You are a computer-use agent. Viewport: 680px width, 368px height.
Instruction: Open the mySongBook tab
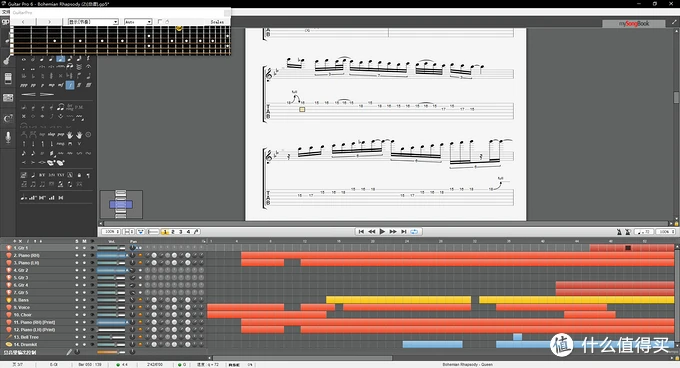[634, 24]
